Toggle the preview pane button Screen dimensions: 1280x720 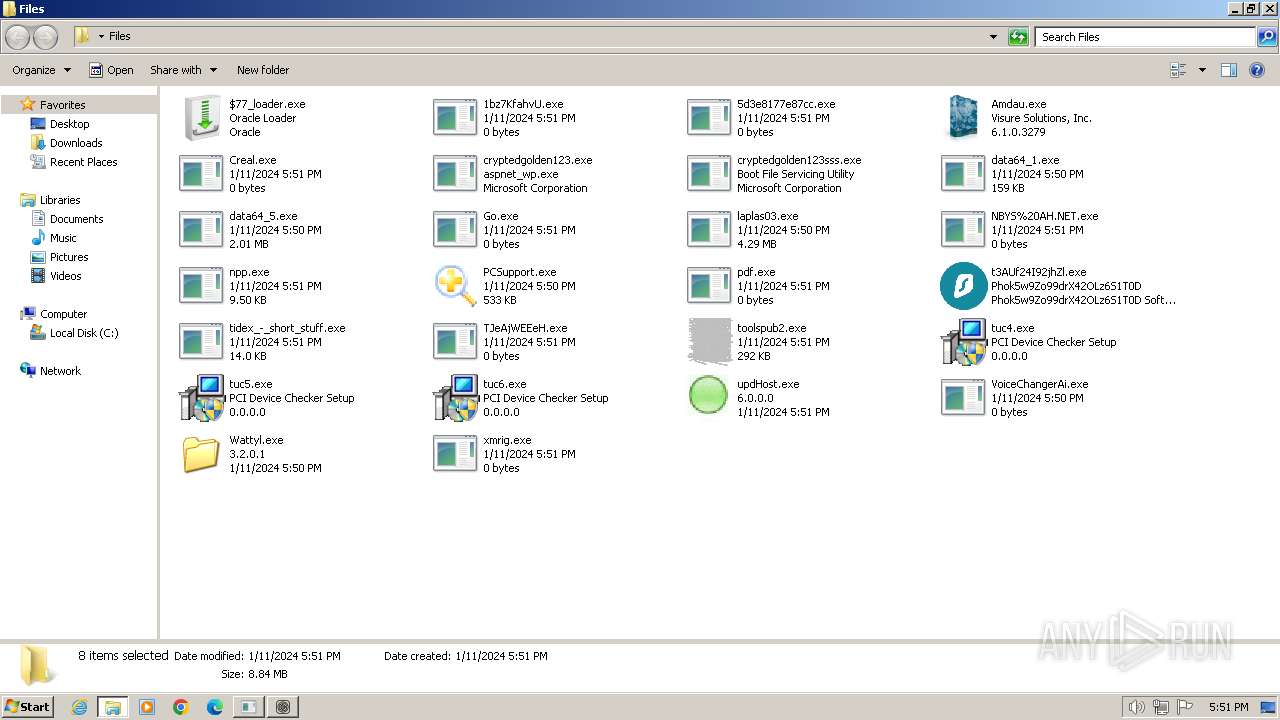coord(1229,70)
